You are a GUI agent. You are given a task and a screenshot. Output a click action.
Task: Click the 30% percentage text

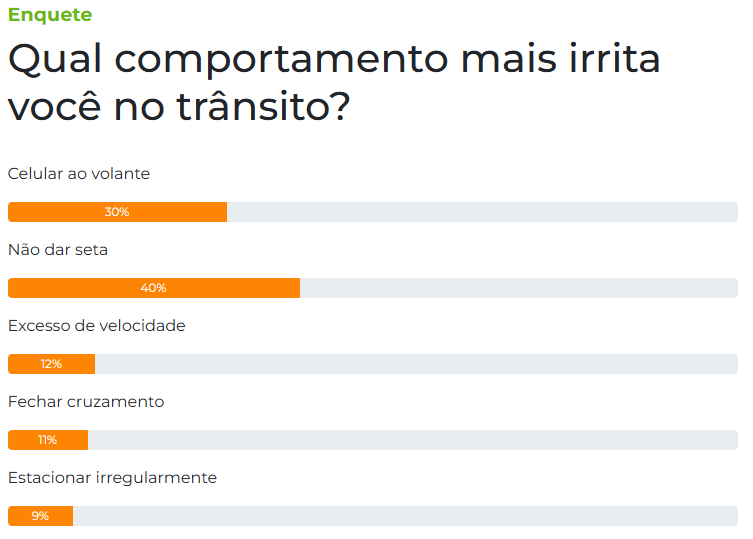117,212
